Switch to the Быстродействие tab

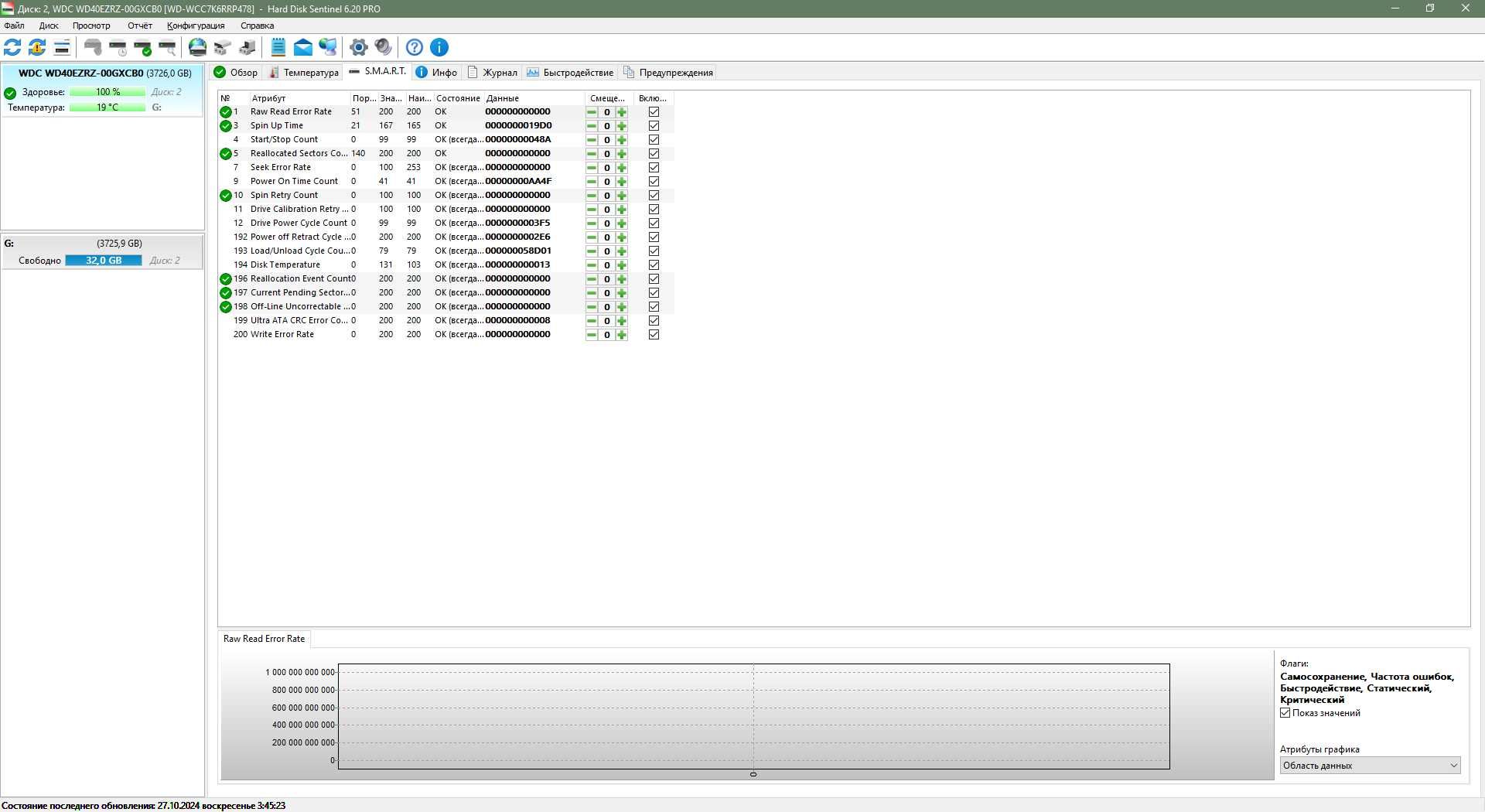point(570,73)
